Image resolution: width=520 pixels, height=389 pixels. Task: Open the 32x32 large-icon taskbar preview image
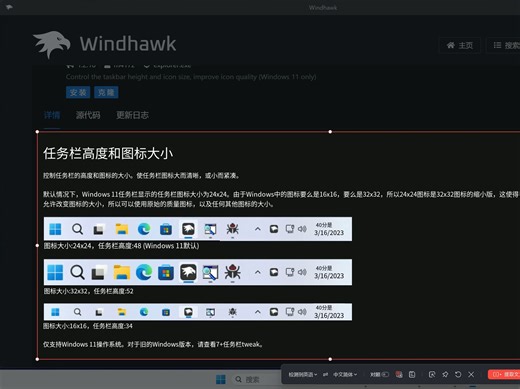198,272
